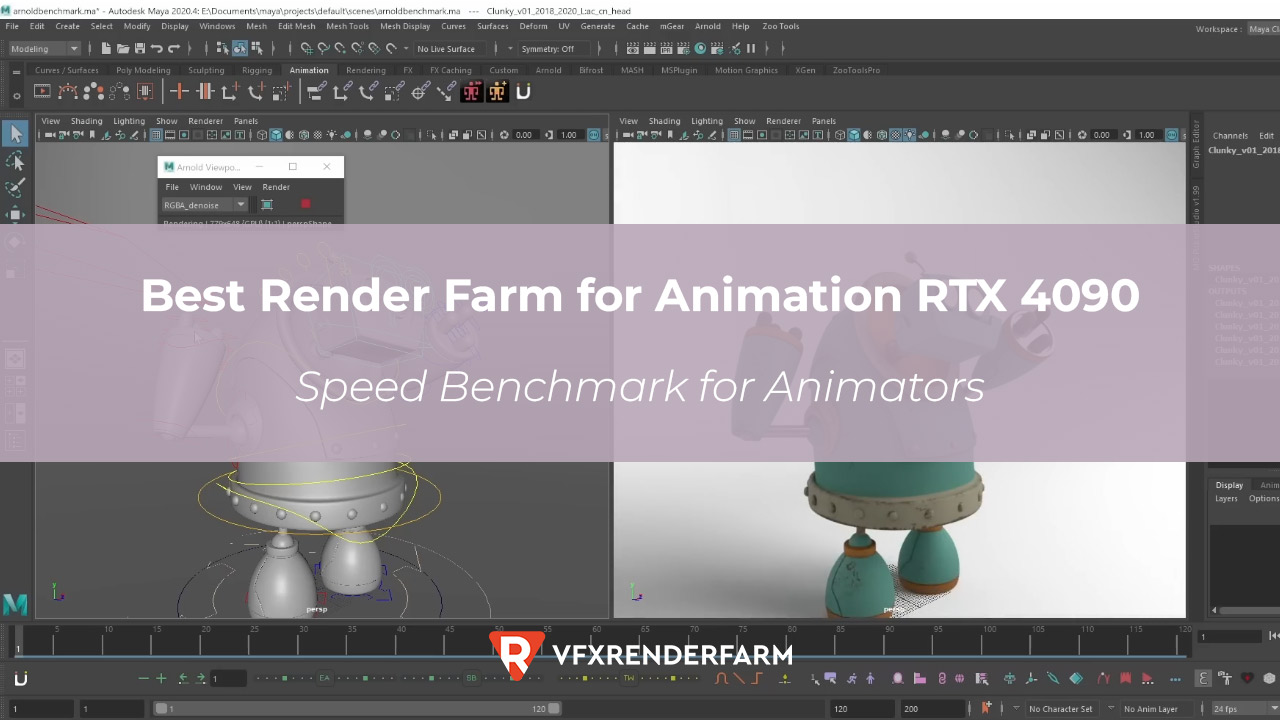Toggle the grid icon in the left viewport toolbar

[158, 135]
